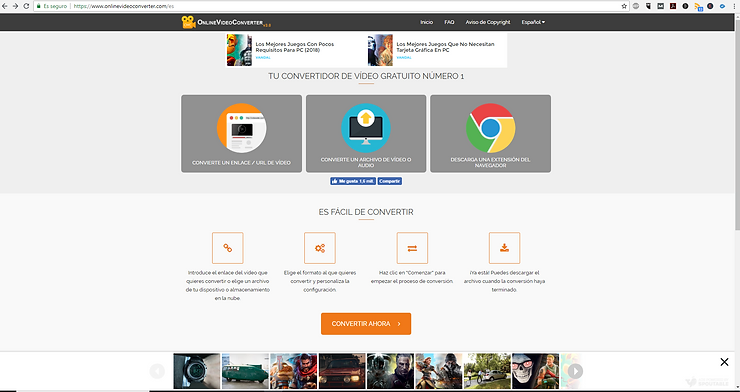Click Facebook Me gusta button
The image size is (740, 392).
coord(353,181)
